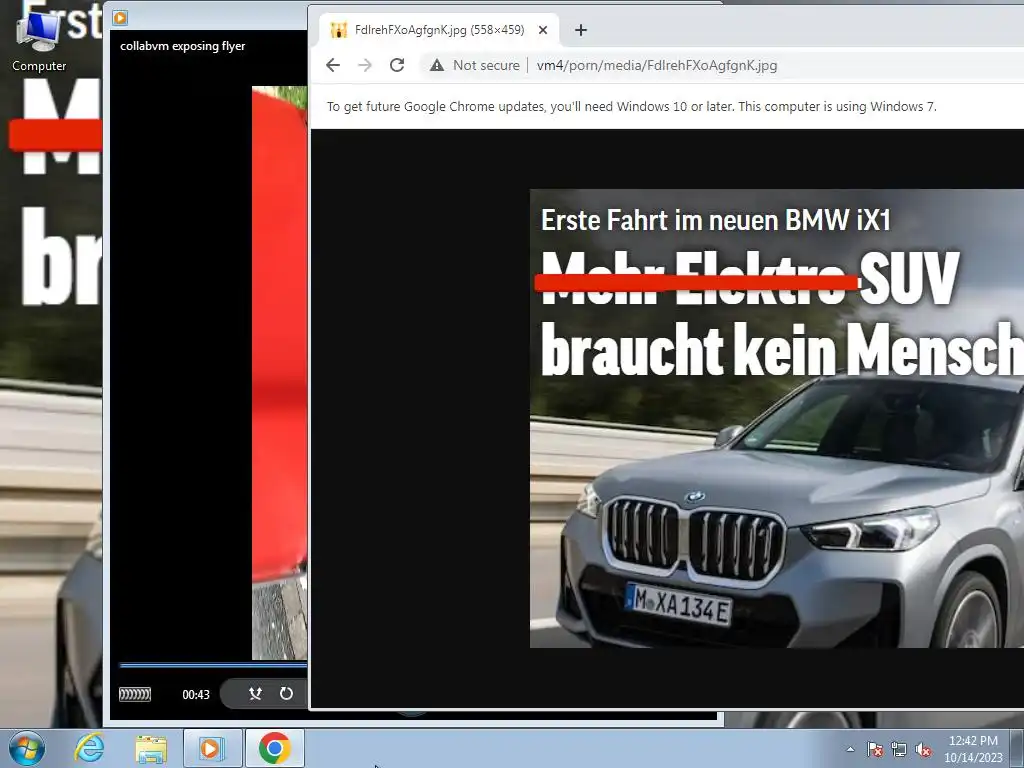Select the FdlrehFXoAgfgnK.jpg tab
The height and width of the screenshot is (768, 1024).
(x=440, y=30)
